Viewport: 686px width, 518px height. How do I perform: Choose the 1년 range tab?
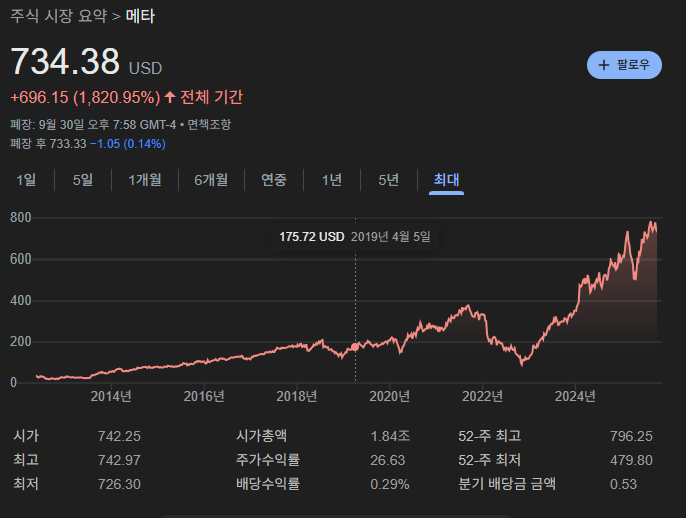tap(332, 180)
